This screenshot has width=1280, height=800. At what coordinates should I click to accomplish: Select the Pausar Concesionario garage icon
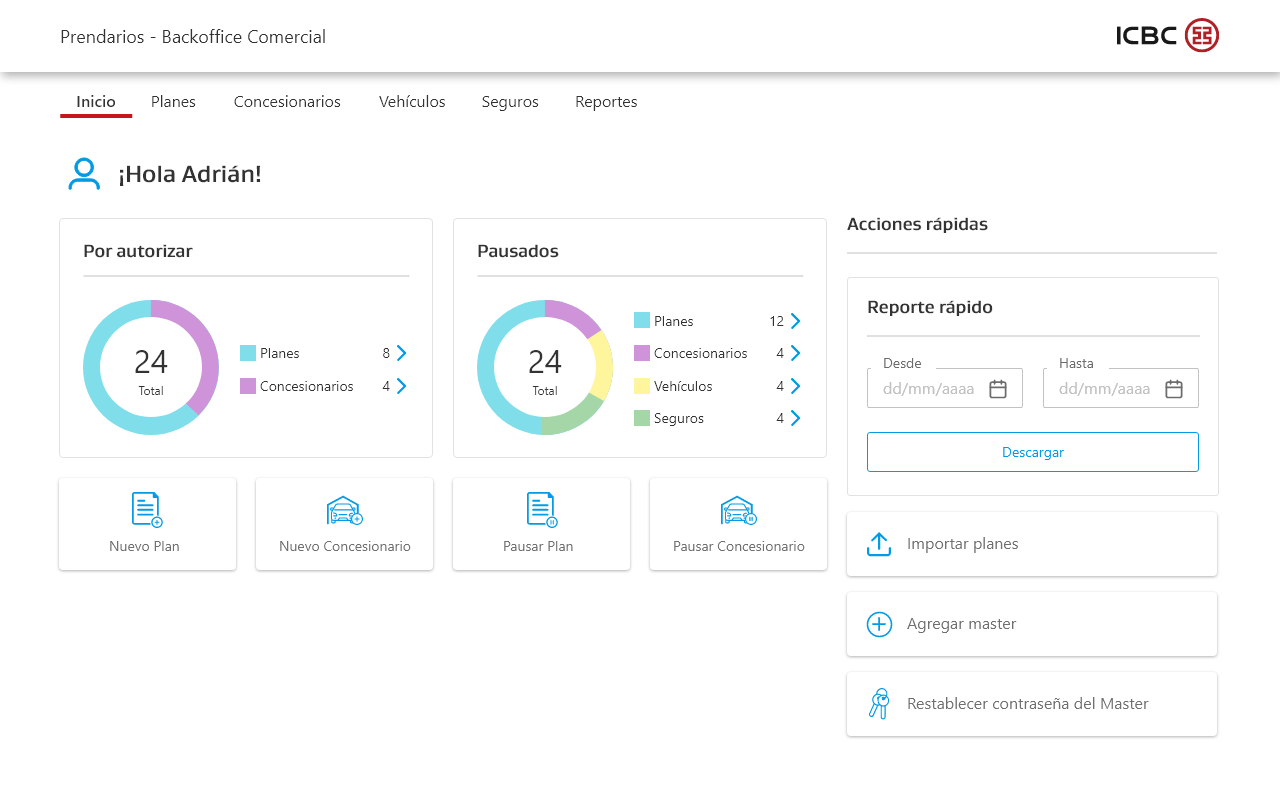pos(739,510)
